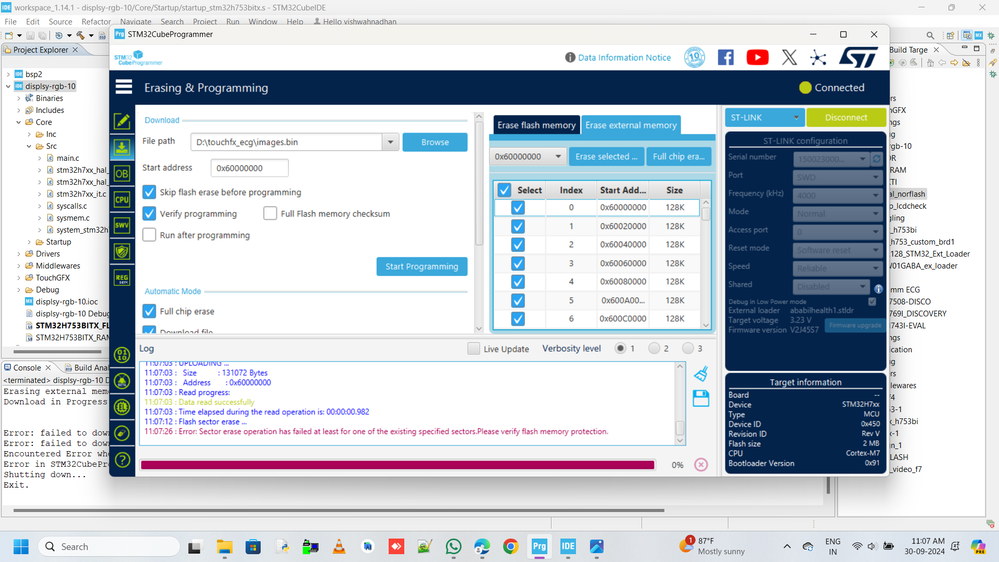
Task: Open the REG registers icon
Action: click(122, 278)
